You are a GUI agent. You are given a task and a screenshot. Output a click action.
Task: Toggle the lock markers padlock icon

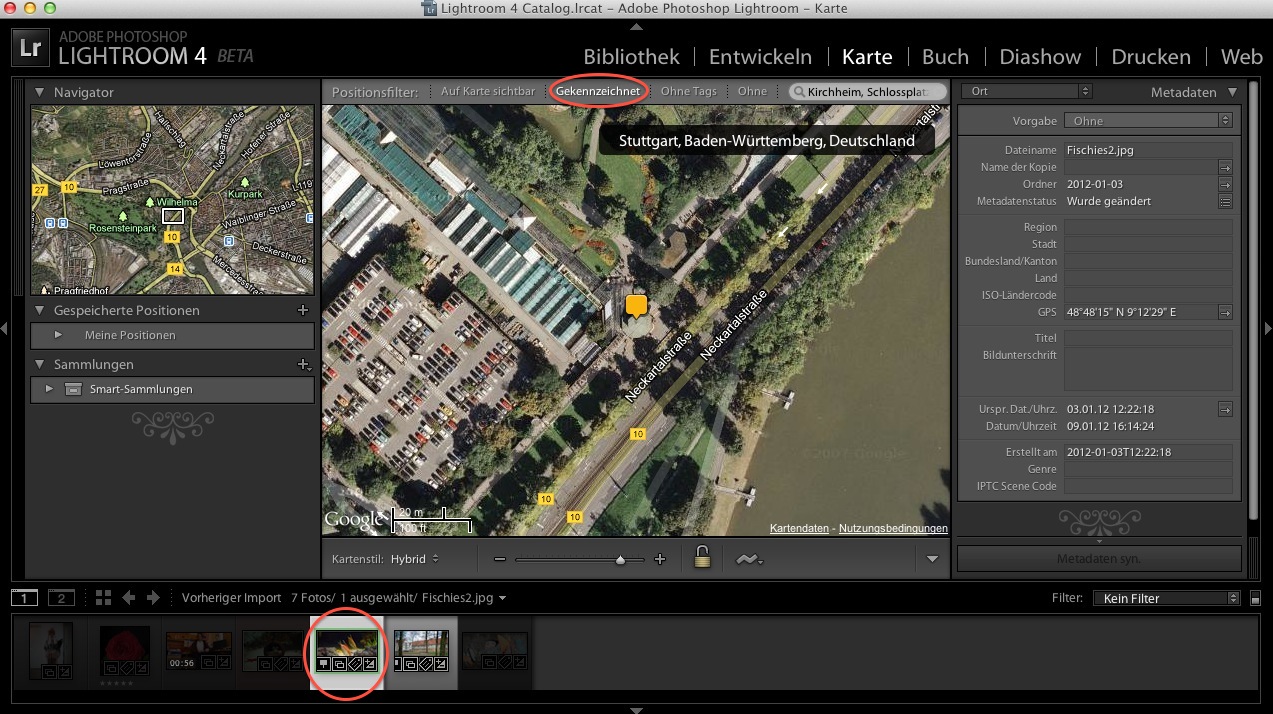coord(702,558)
